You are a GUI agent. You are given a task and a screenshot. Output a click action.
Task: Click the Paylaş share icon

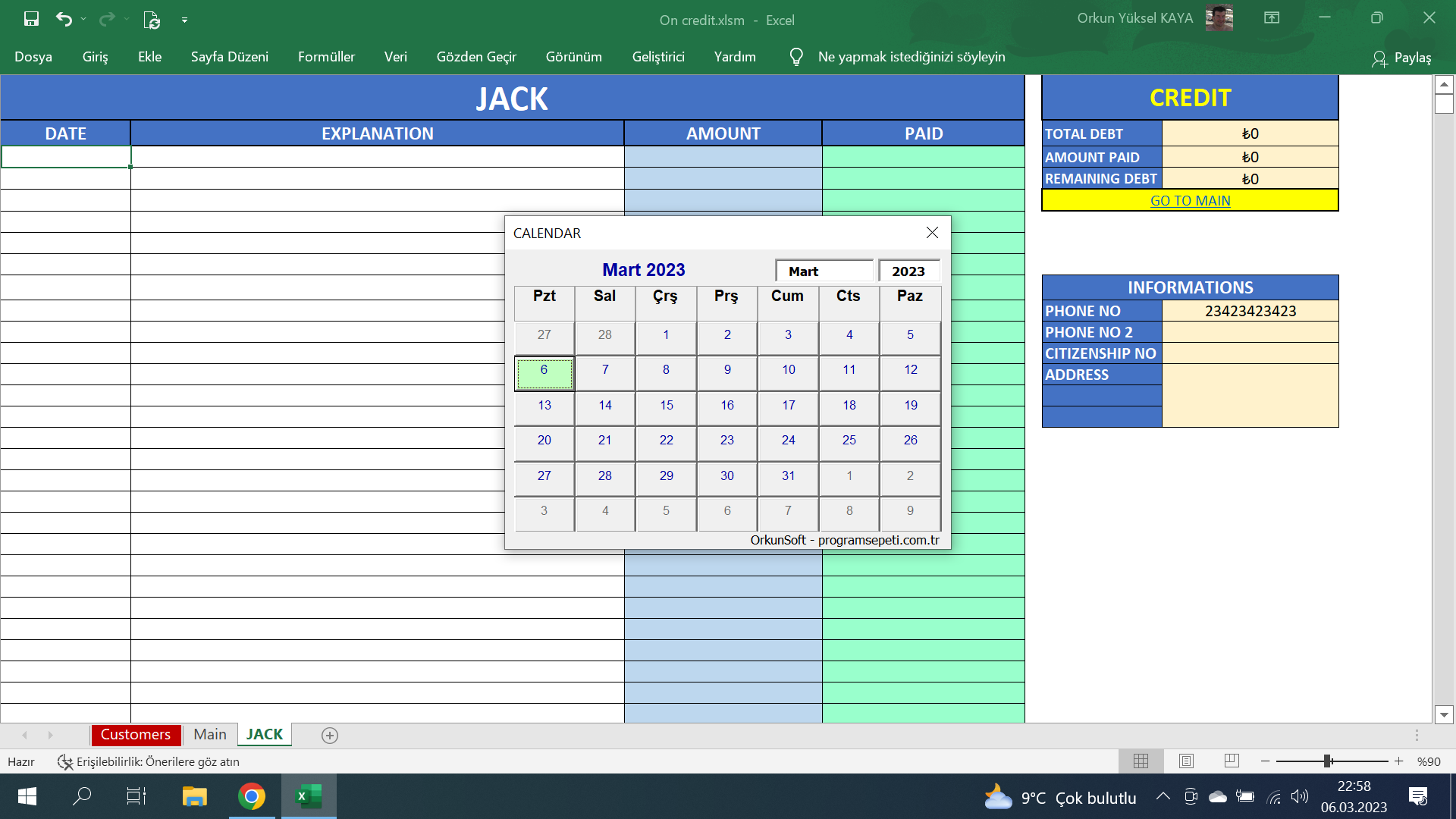coord(1379,58)
